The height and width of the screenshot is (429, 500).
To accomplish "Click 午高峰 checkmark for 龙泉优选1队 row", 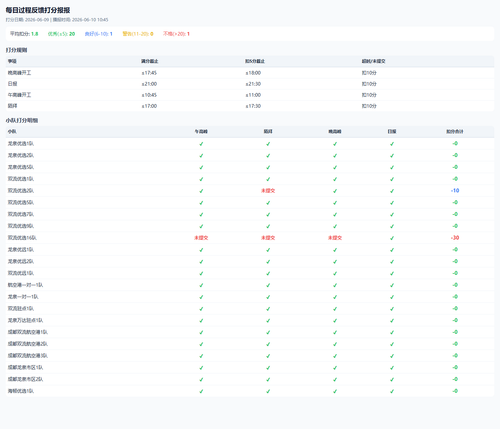I will coord(201,144).
